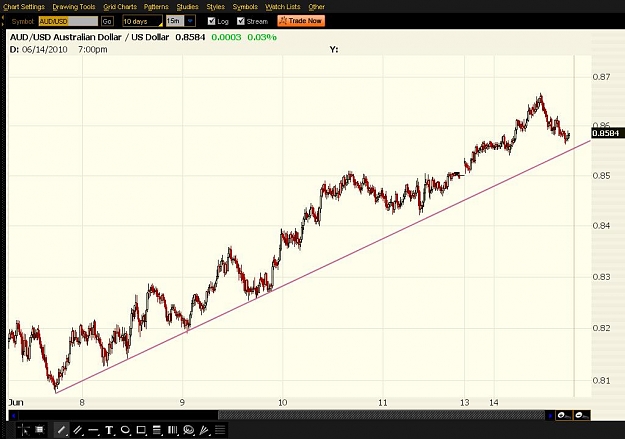Select the horizontal line tool
The width and height of the screenshot is (625, 439).
93,430
